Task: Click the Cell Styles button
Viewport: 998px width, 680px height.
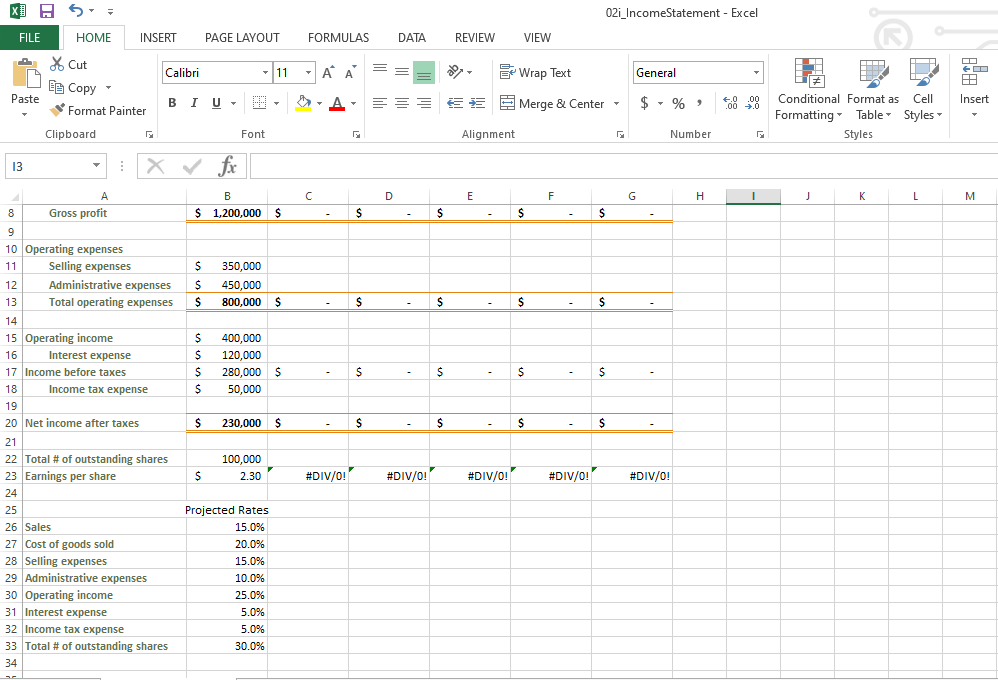Action: 922,88
